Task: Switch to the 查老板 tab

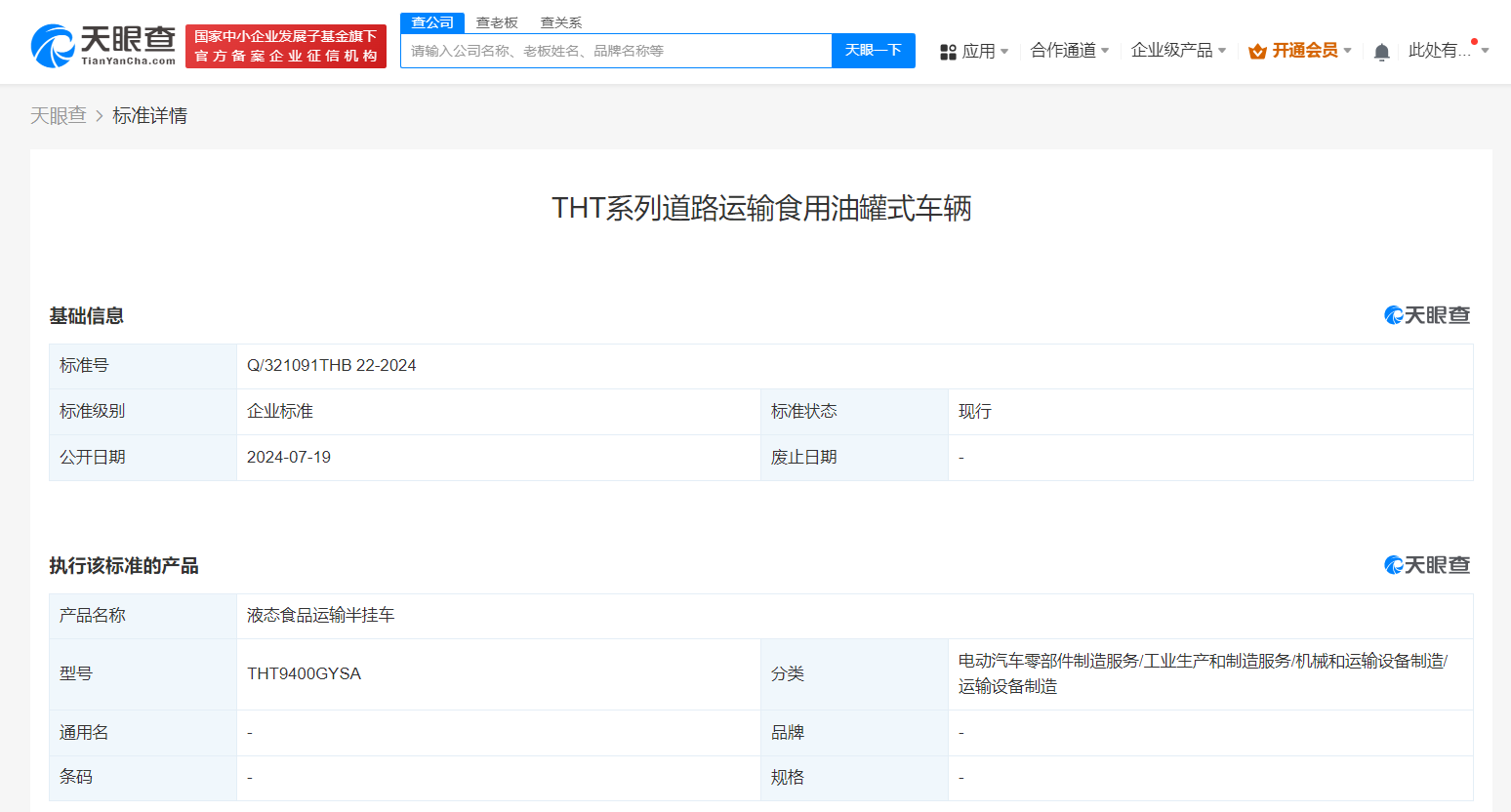Action: click(x=498, y=21)
